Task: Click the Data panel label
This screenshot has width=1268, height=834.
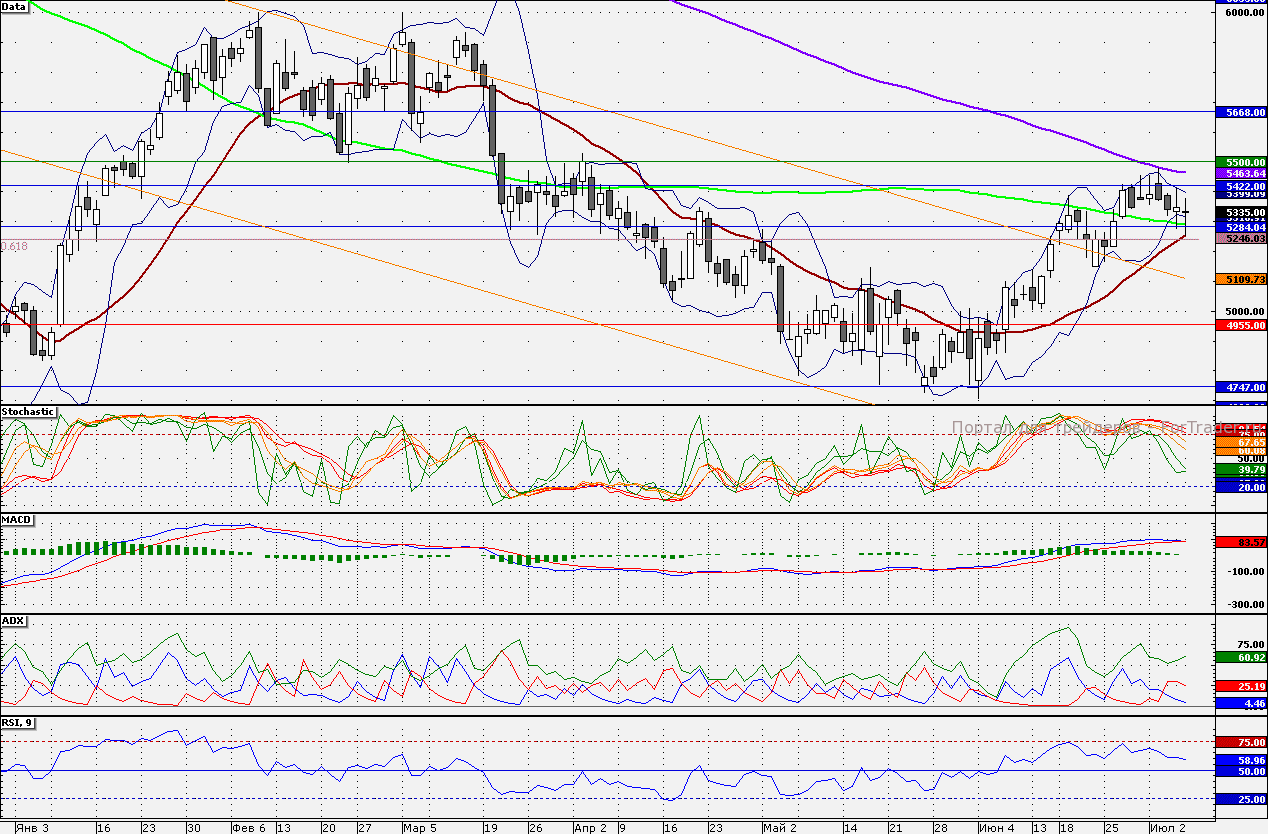Action: click(x=14, y=6)
